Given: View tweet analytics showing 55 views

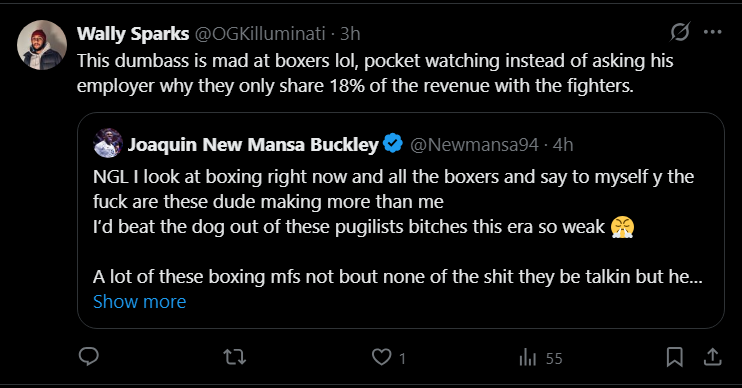Looking at the screenshot, I should [540, 358].
